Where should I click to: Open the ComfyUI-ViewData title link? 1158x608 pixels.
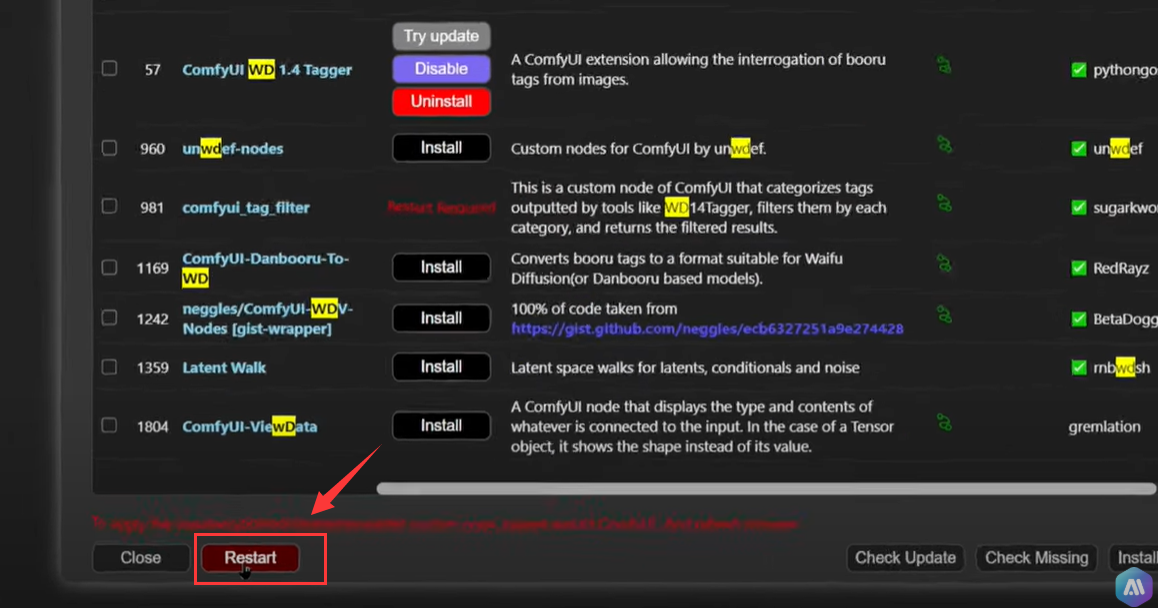[x=250, y=426]
